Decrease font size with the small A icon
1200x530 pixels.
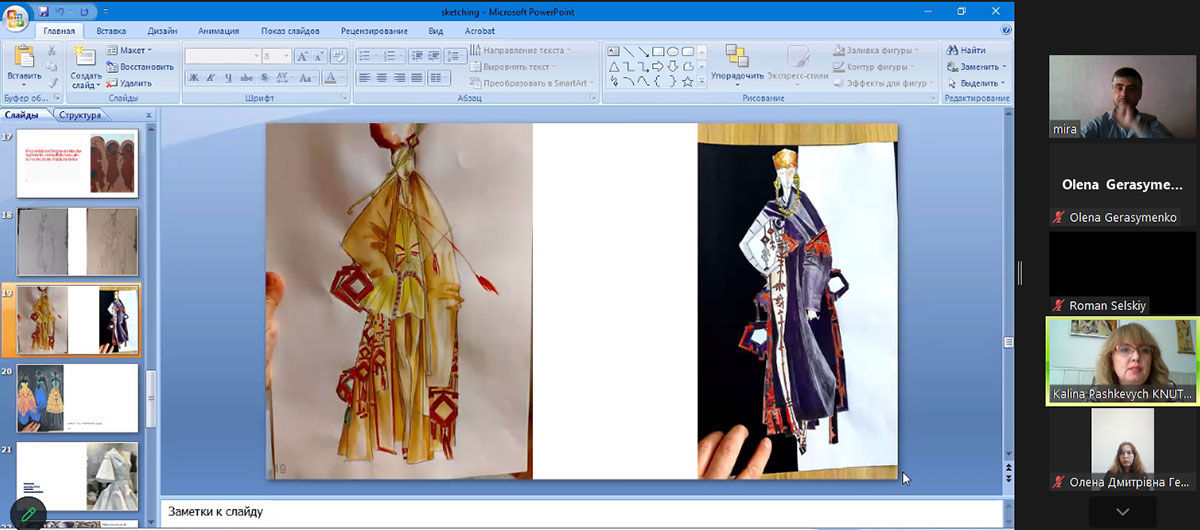tap(320, 57)
